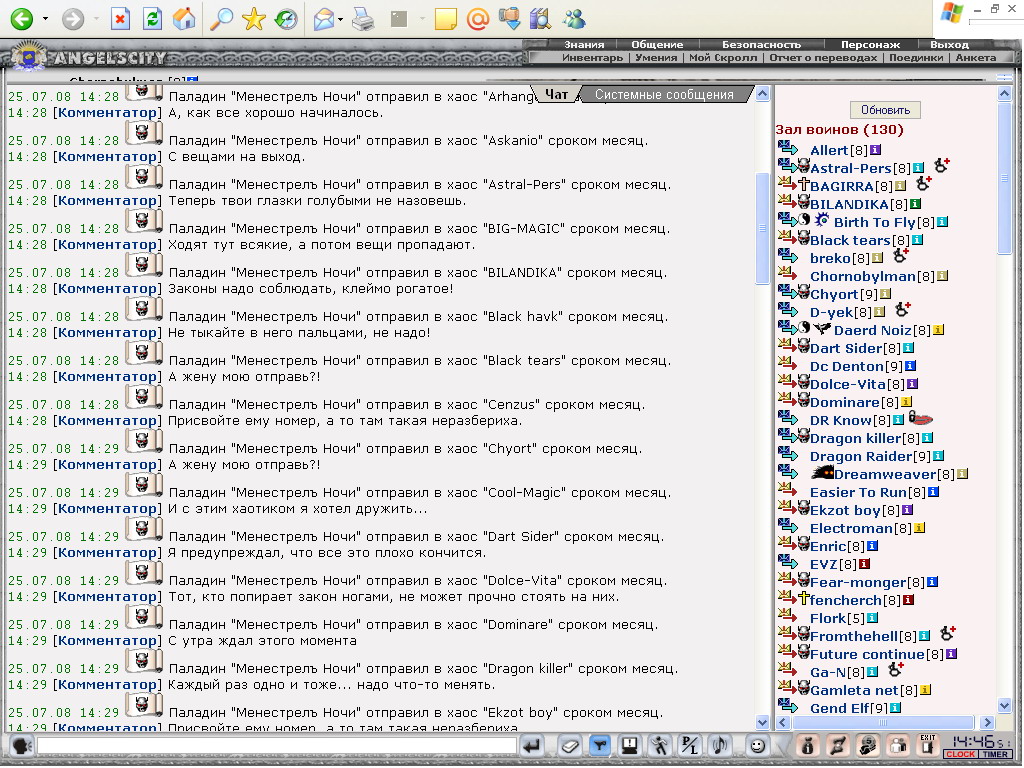Screen dimensions: 1024x768
Task: Open the smiley emoticon picker
Action: pos(758,745)
